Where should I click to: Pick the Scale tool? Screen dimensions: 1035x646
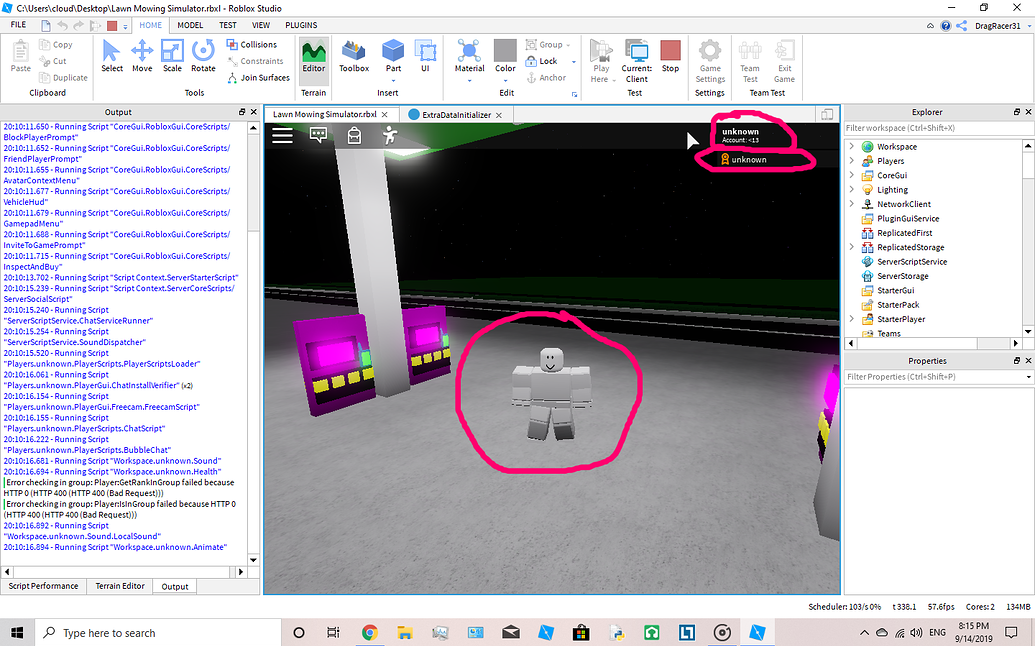click(x=172, y=55)
